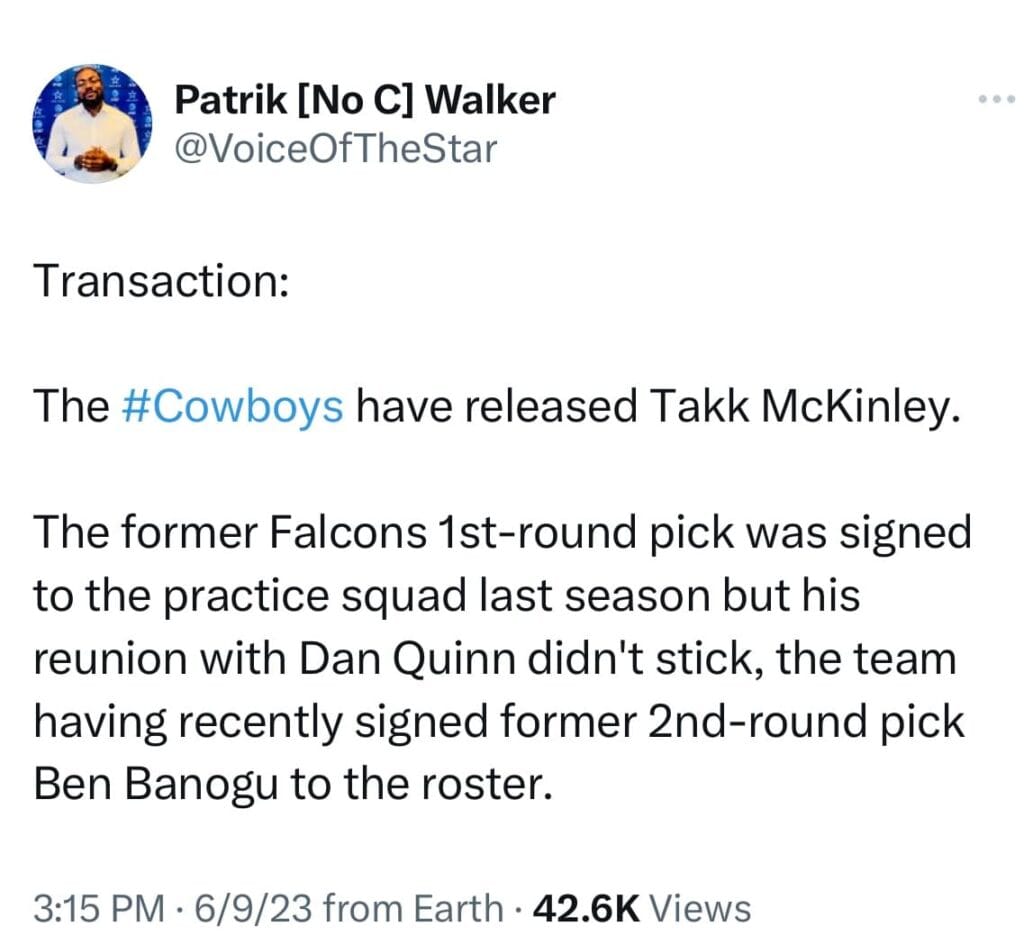Screen dimensions: 1024x945
Task: Click the phrase '2nd-round pick'
Action: 805,721
